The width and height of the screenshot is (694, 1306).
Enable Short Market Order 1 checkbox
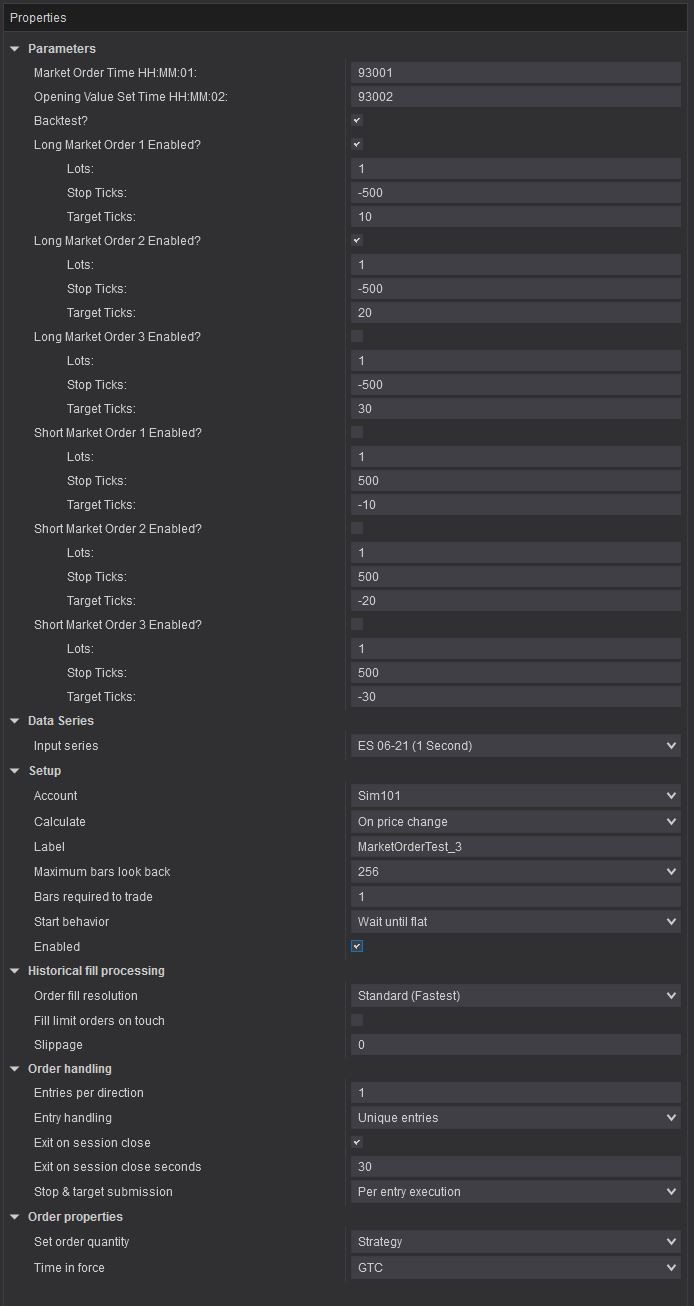tap(357, 433)
